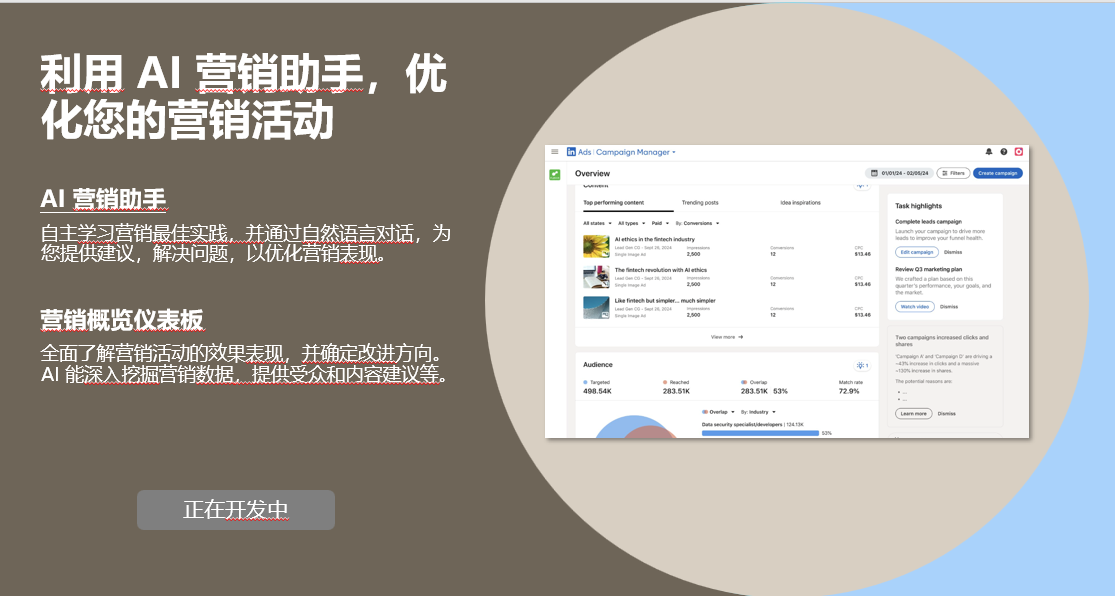1115x596 pixels.
Task: Click the blue Targeted legend dot
Action: coord(585,382)
